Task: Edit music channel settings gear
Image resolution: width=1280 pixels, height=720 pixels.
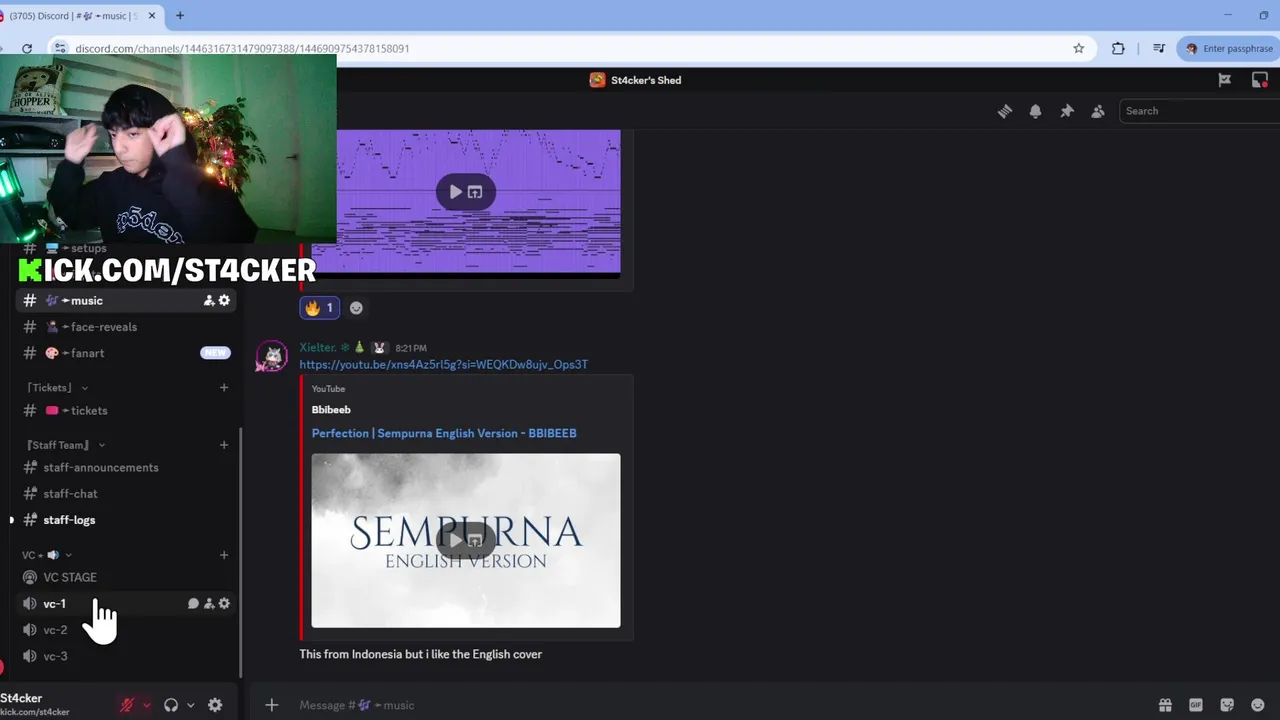Action: coord(224,300)
